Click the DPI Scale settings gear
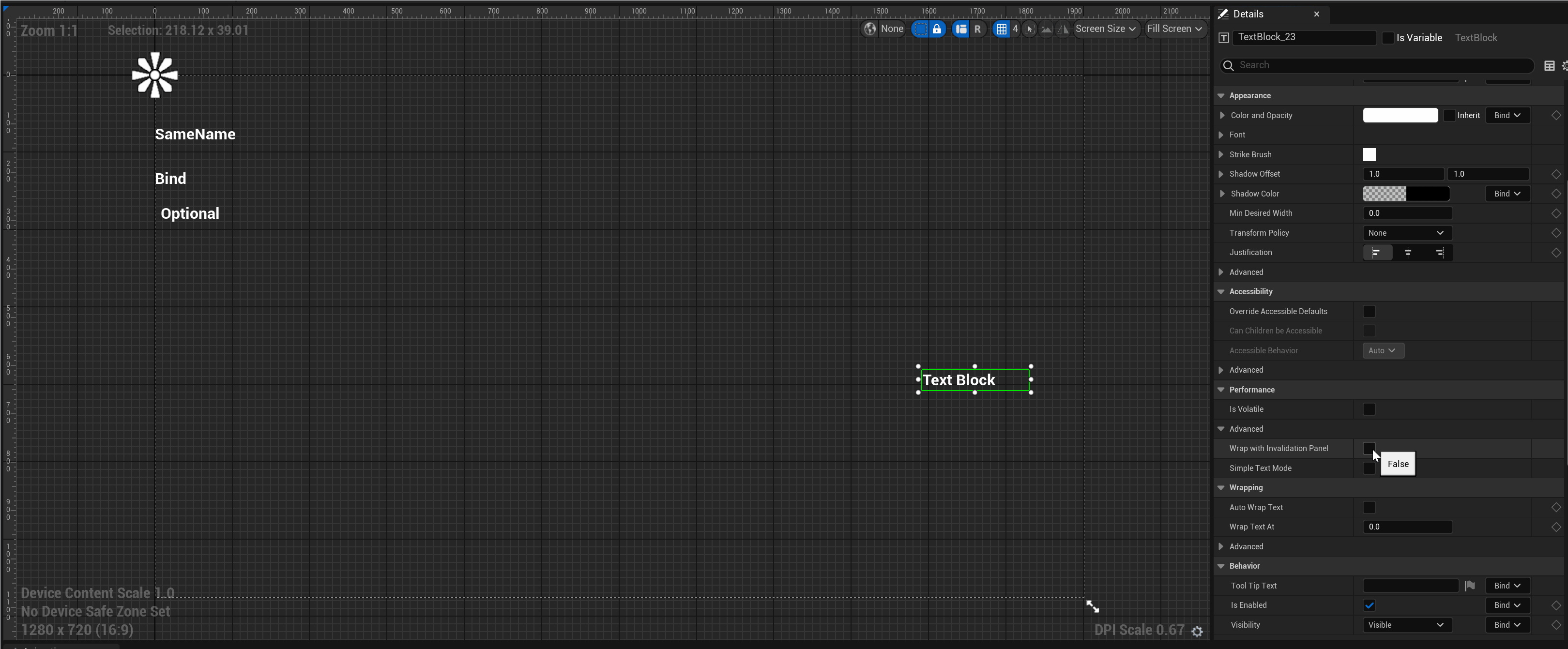 [1197, 631]
